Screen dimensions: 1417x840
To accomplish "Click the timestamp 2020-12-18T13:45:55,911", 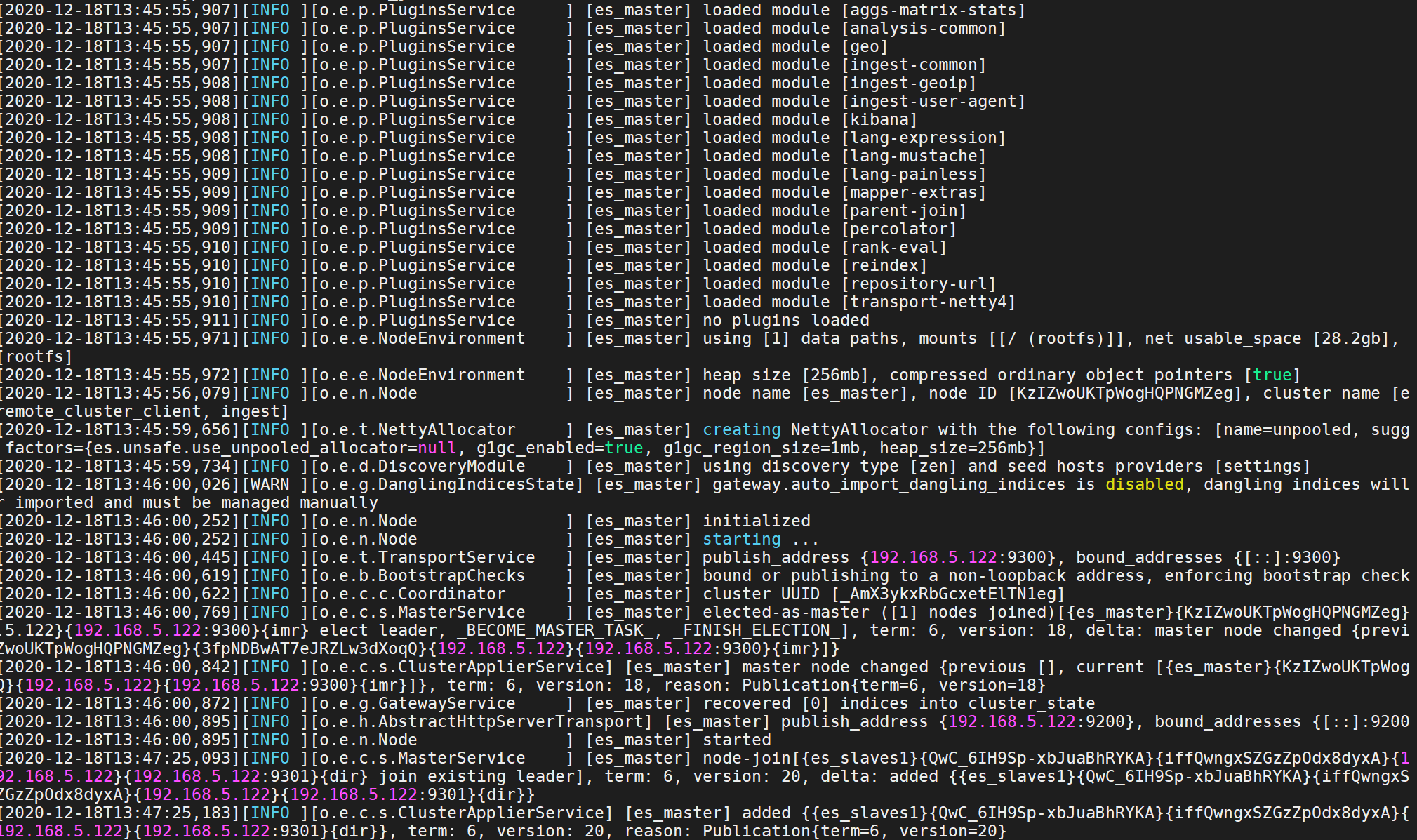I will [x=118, y=321].
